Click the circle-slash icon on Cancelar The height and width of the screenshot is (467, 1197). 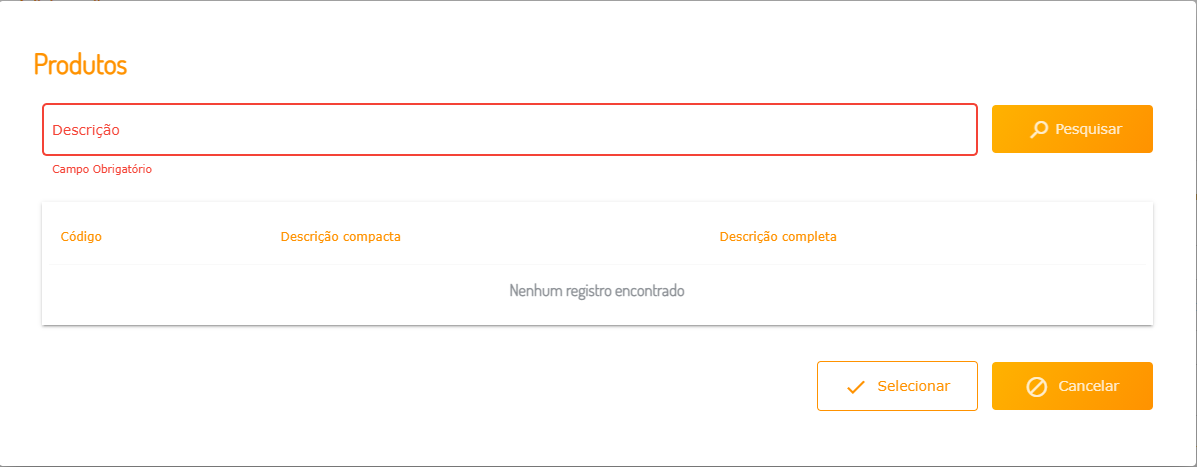pyautogui.click(x=1037, y=387)
